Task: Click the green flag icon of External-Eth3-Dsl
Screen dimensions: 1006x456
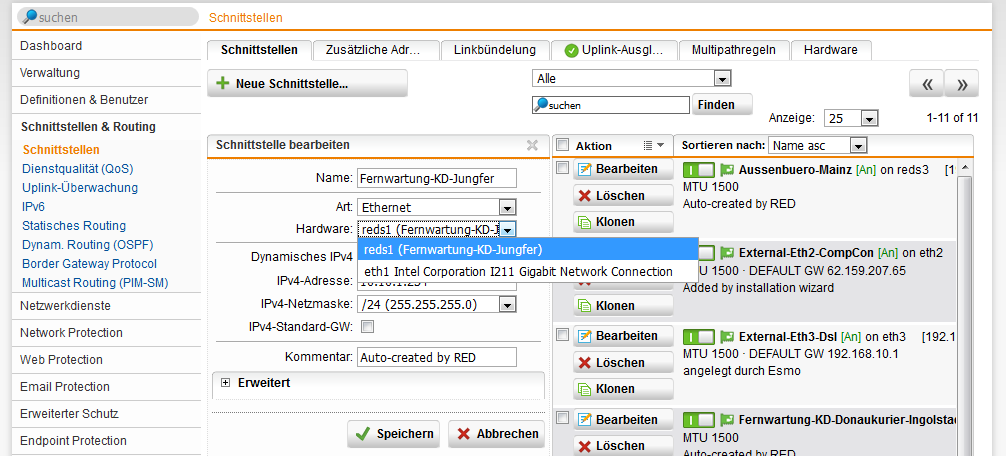Action: pos(726,336)
